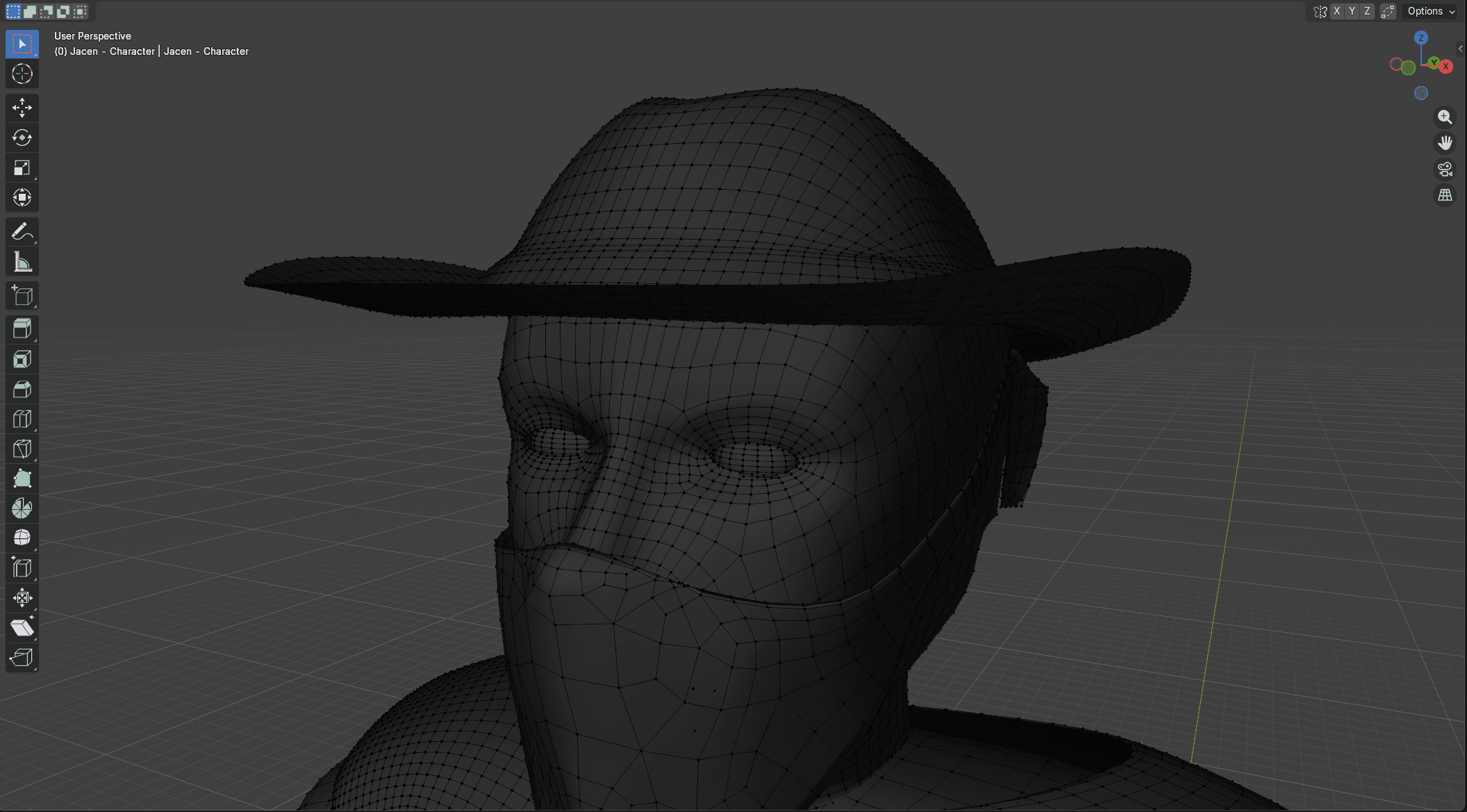Select the Move tool

[22, 108]
